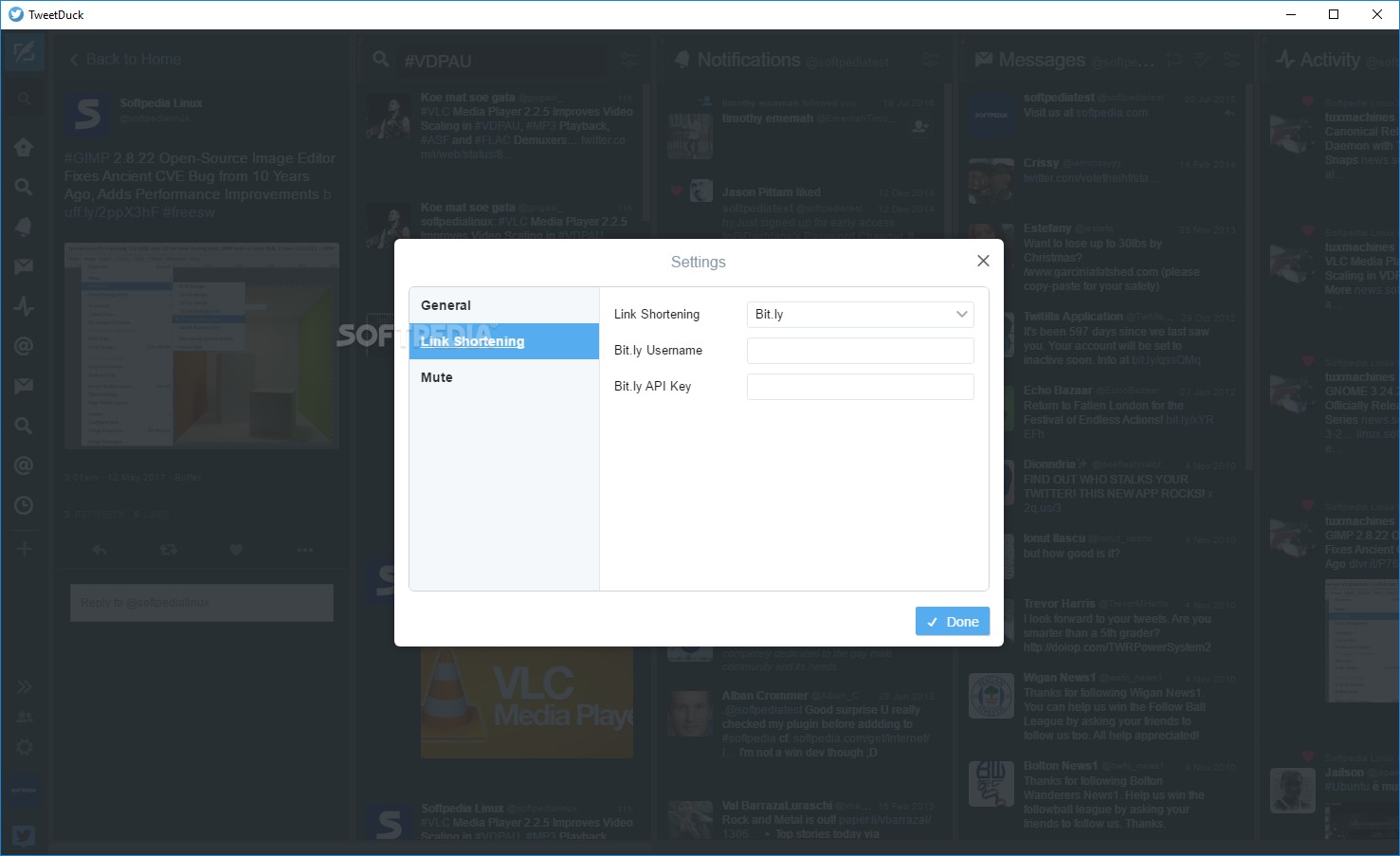The image size is (1400, 856).
Task: Focus the Reply to @softpedialinux box
Action: pos(202,603)
